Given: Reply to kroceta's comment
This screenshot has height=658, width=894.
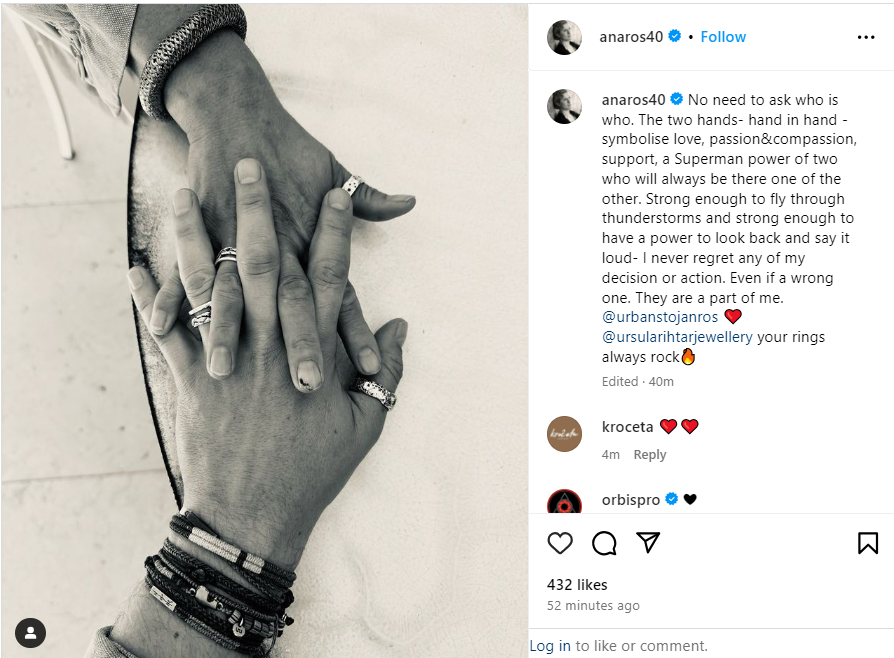Looking at the screenshot, I should pyautogui.click(x=649, y=454).
